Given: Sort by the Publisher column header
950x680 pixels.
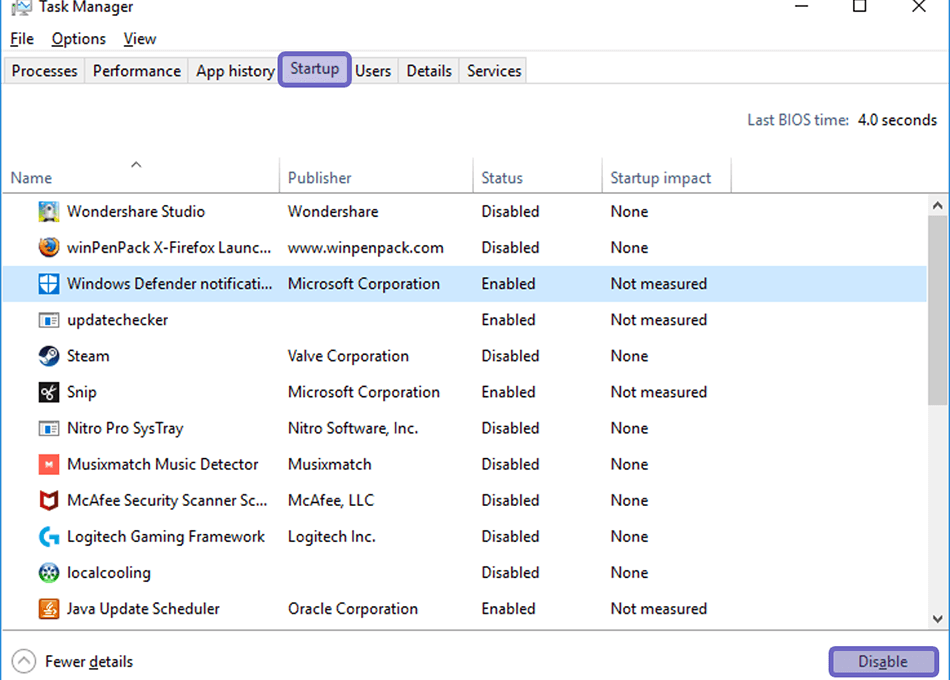Looking at the screenshot, I should 376,175.
